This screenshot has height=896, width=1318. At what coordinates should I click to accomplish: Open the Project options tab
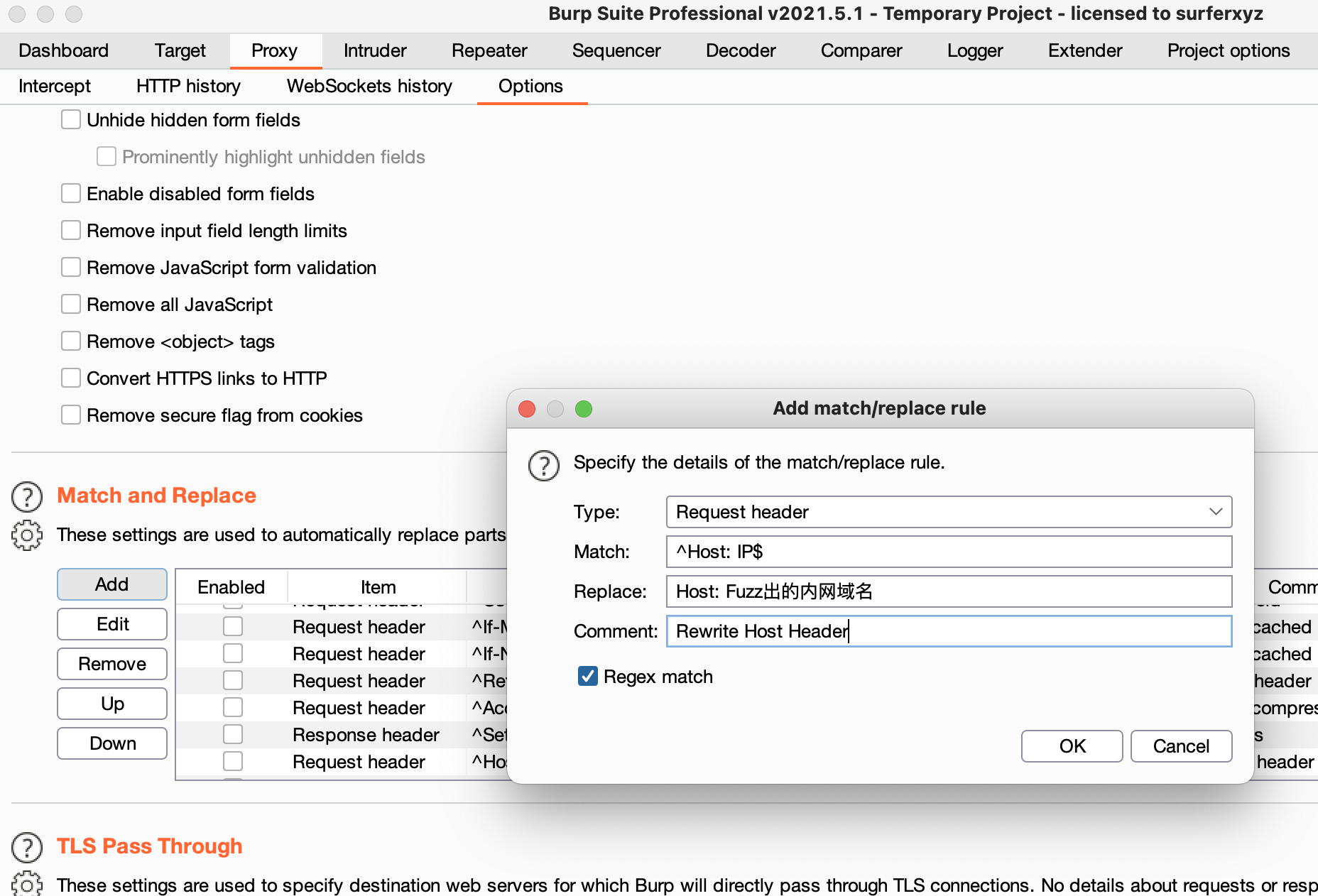[1229, 50]
